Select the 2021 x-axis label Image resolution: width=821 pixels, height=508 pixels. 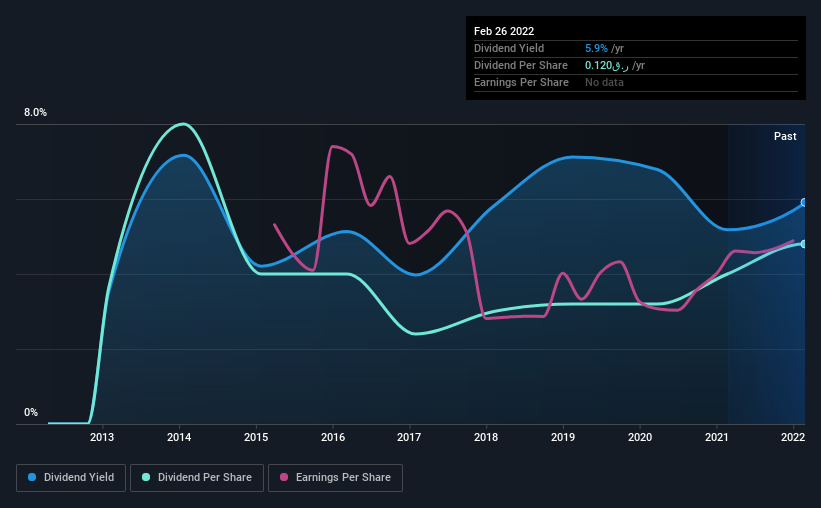[716, 437]
